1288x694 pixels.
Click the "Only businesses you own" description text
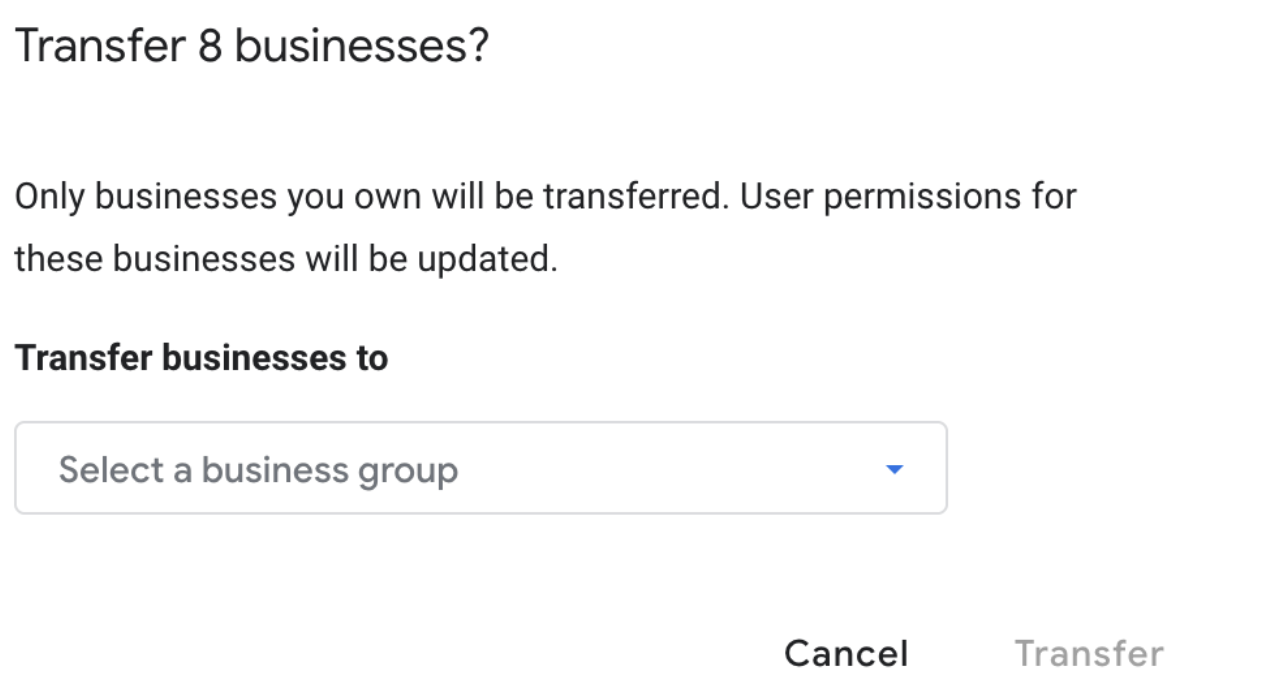220,197
